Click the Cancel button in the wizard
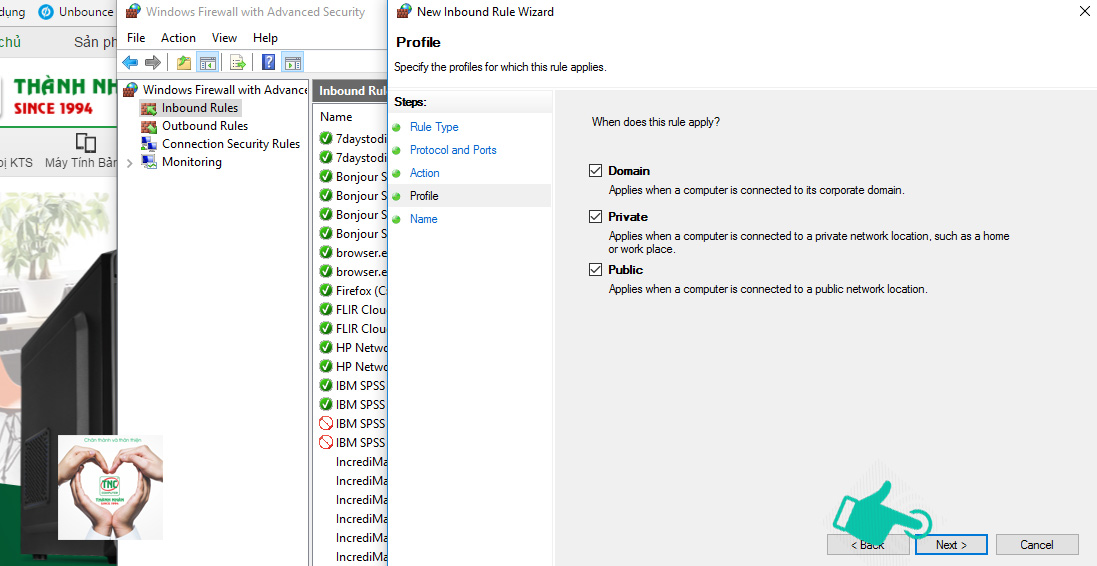Image resolution: width=1097 pixels, height=566 pixels. (x=1037, y=545)
